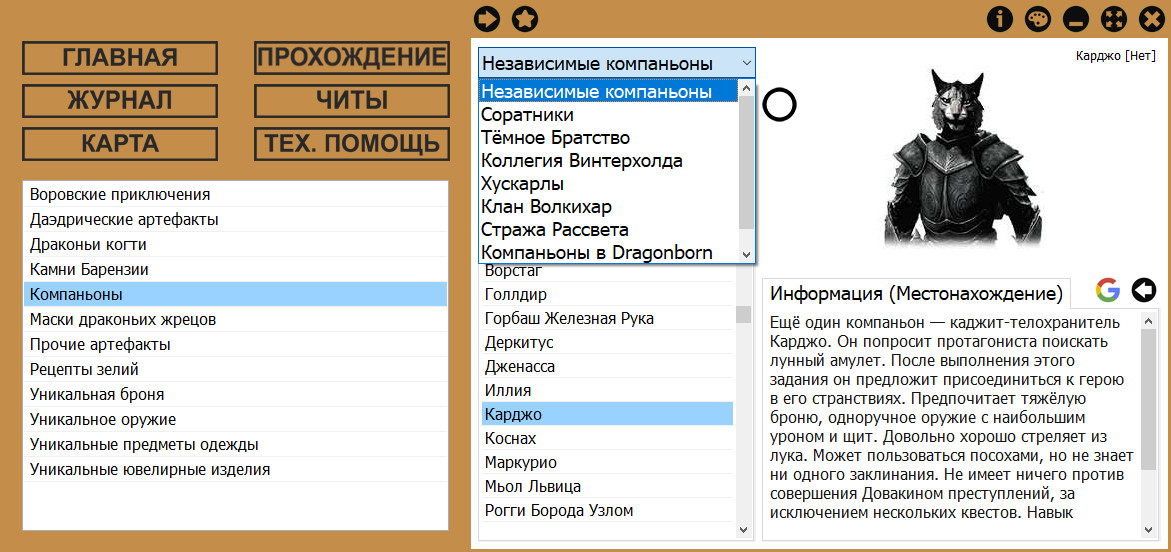
Task: Toggle the circle marker next to dropdown
Action: pyautogui.click(x=780, y=105)
